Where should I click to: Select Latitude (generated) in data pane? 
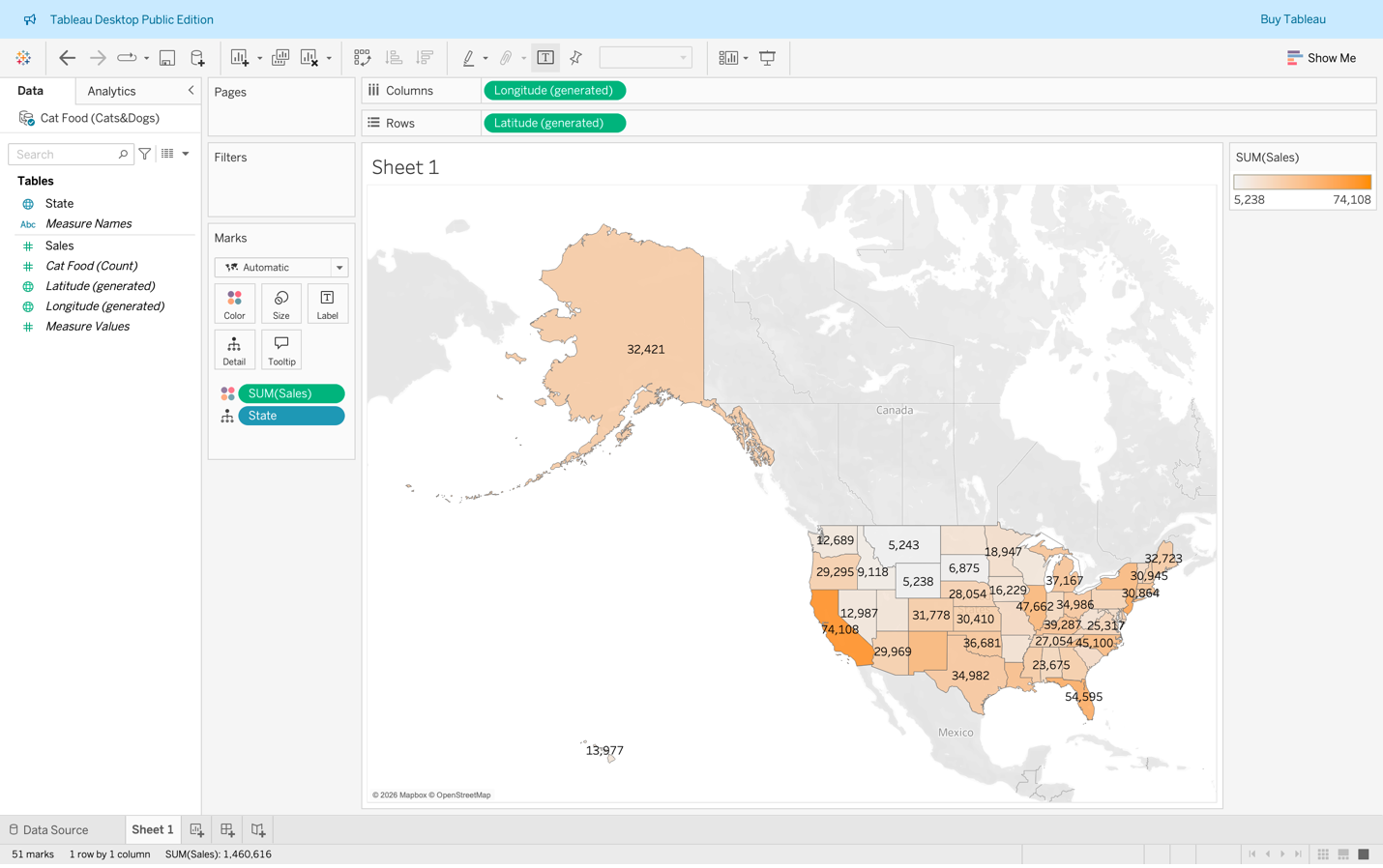click(100, 286)
